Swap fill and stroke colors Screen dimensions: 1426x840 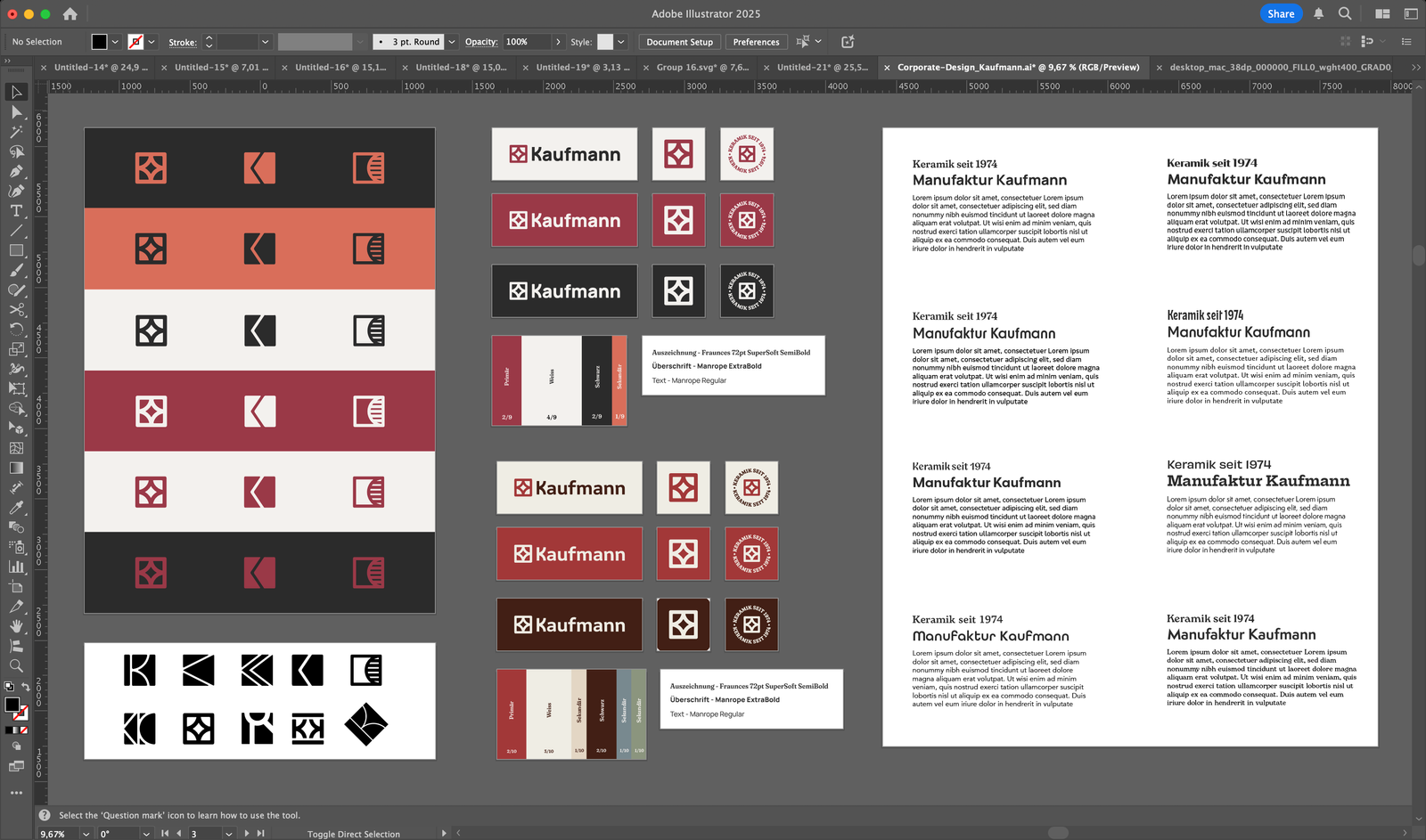(26, 687)
